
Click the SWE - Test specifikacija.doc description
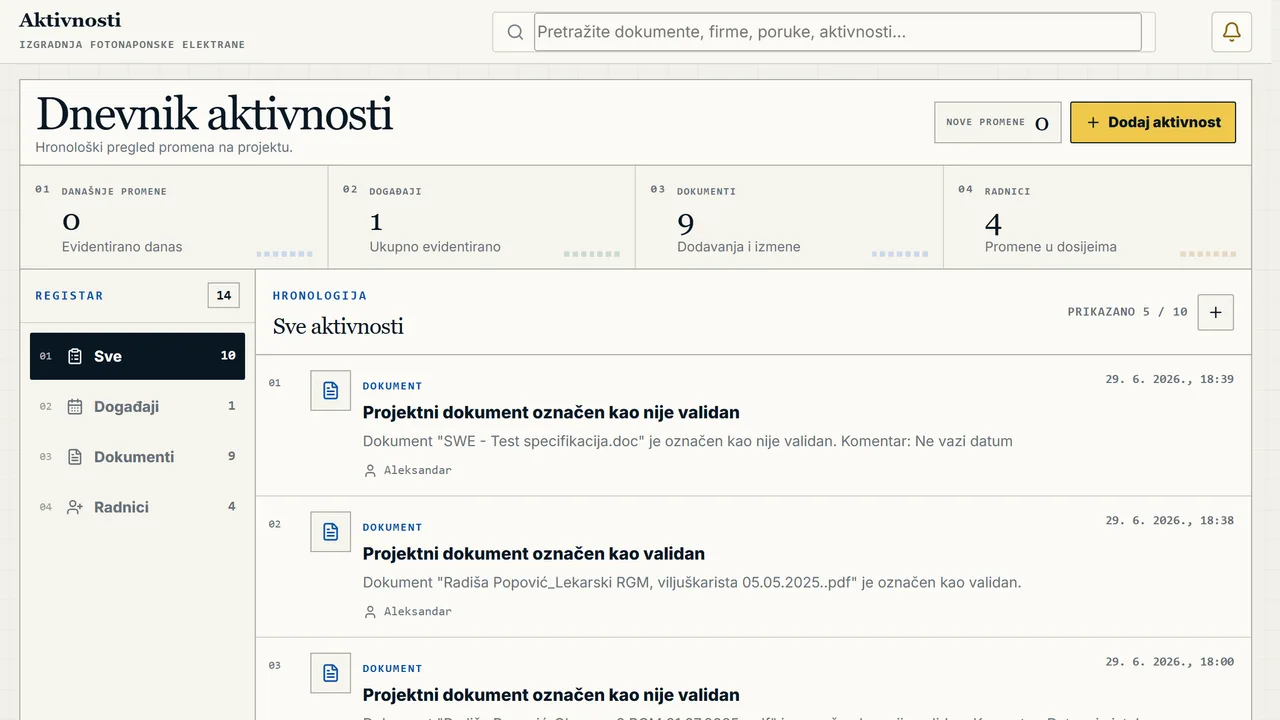pyautogui.click(x=688, y=441)
